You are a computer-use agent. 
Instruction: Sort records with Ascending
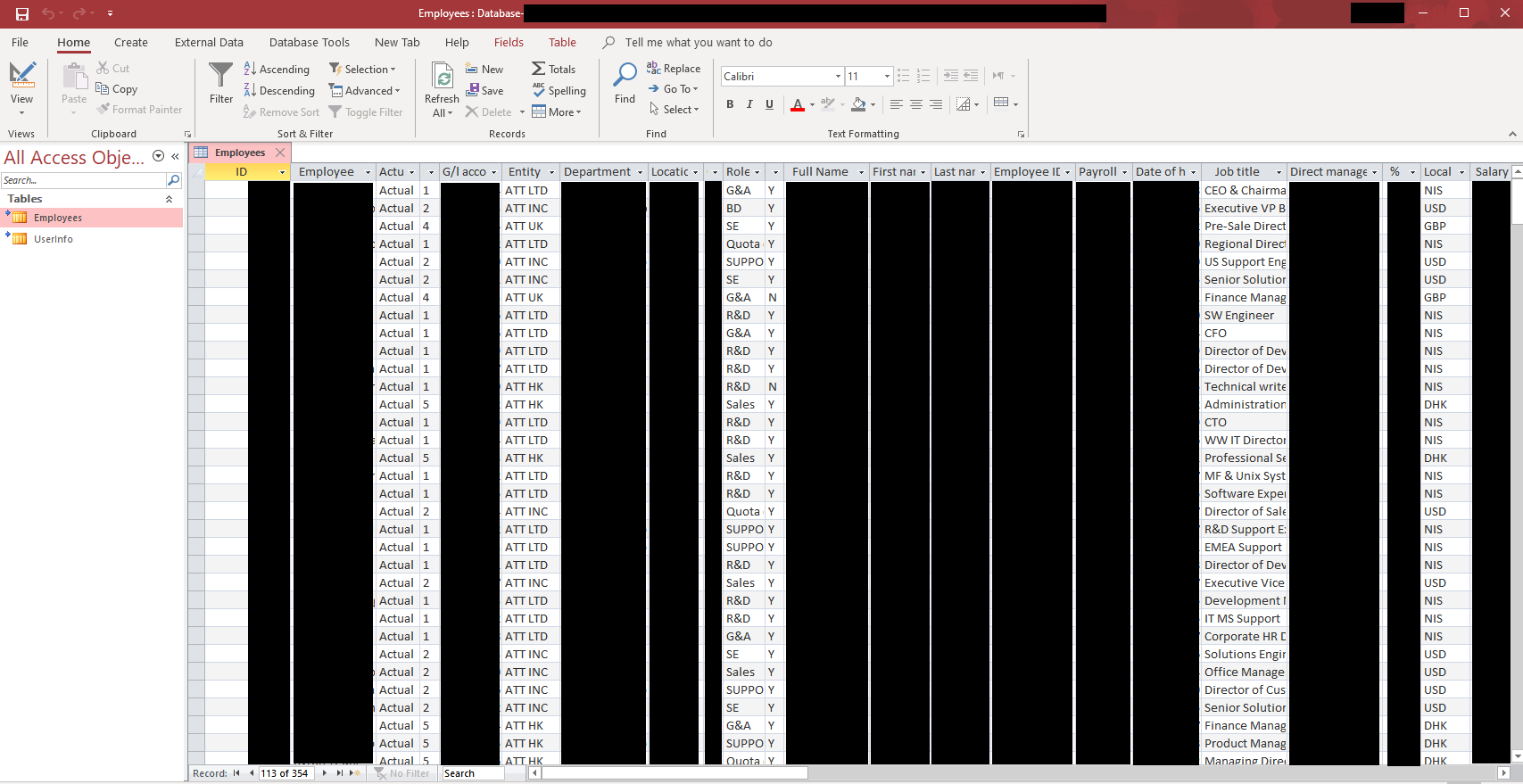click(277, 70)
